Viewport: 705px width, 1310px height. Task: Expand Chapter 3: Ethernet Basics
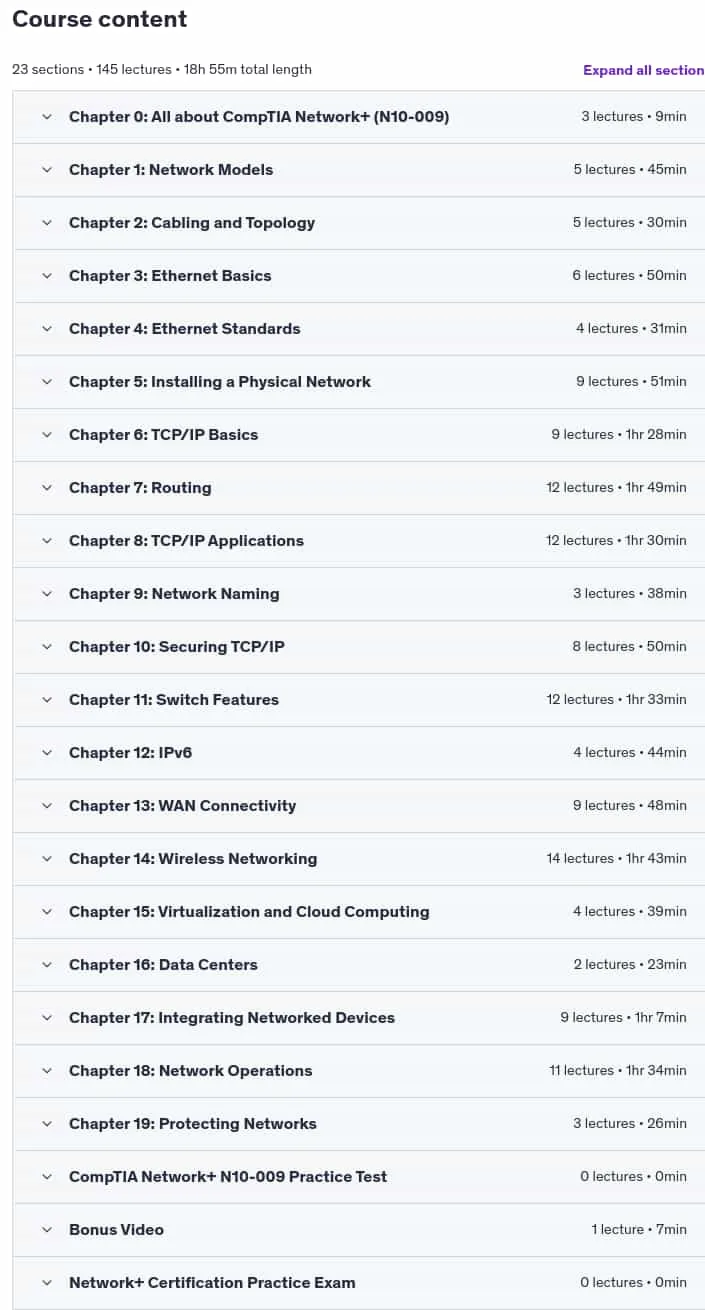(358, 276)
